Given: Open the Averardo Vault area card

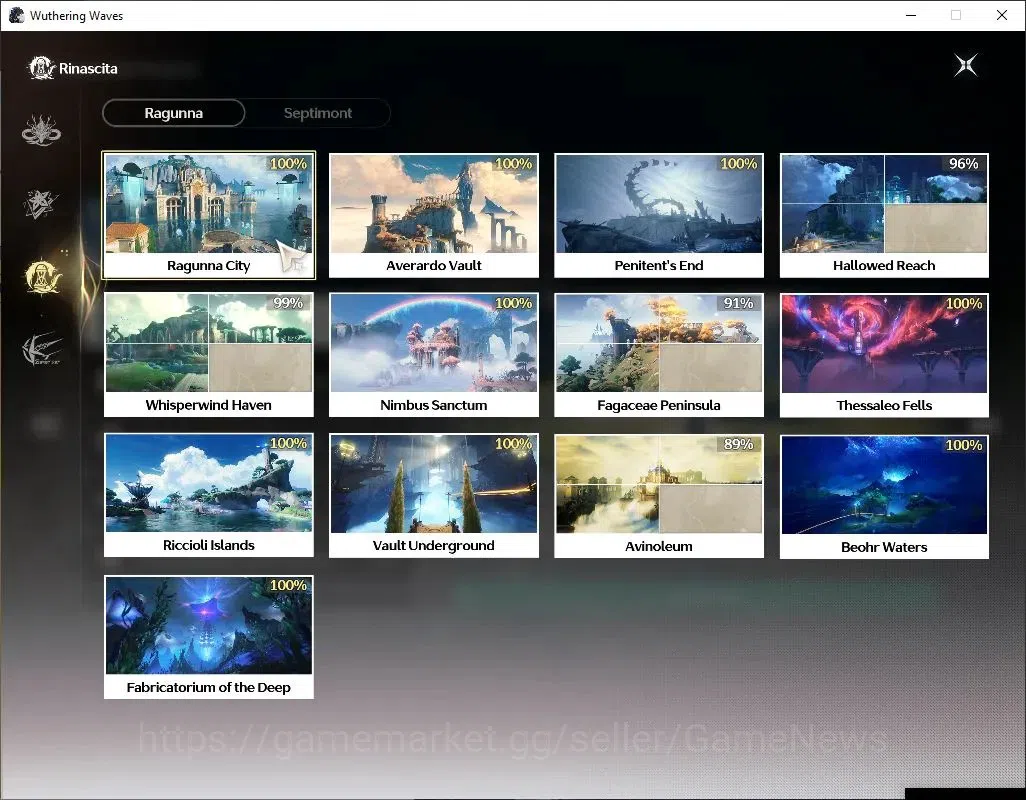Looking at the screenshot, I should click(x=434, y=215).
